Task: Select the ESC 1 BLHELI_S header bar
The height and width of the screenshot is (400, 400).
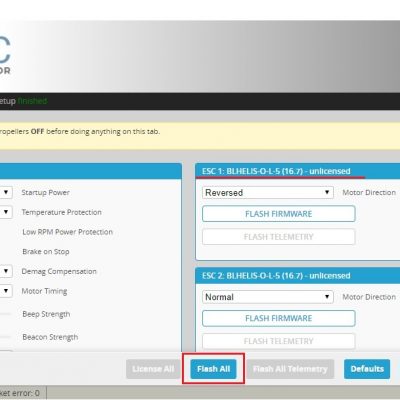Action: (x=298, y=171)
